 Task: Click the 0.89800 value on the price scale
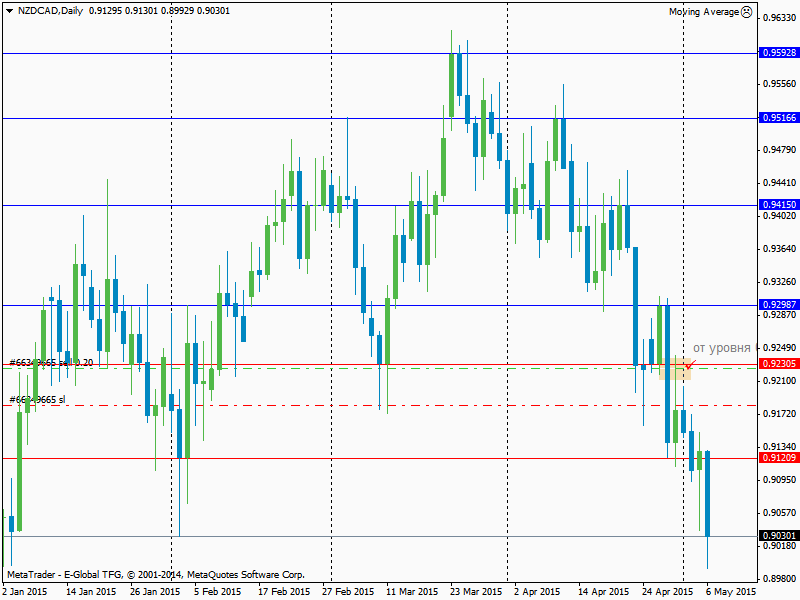[x=779, y=579]
